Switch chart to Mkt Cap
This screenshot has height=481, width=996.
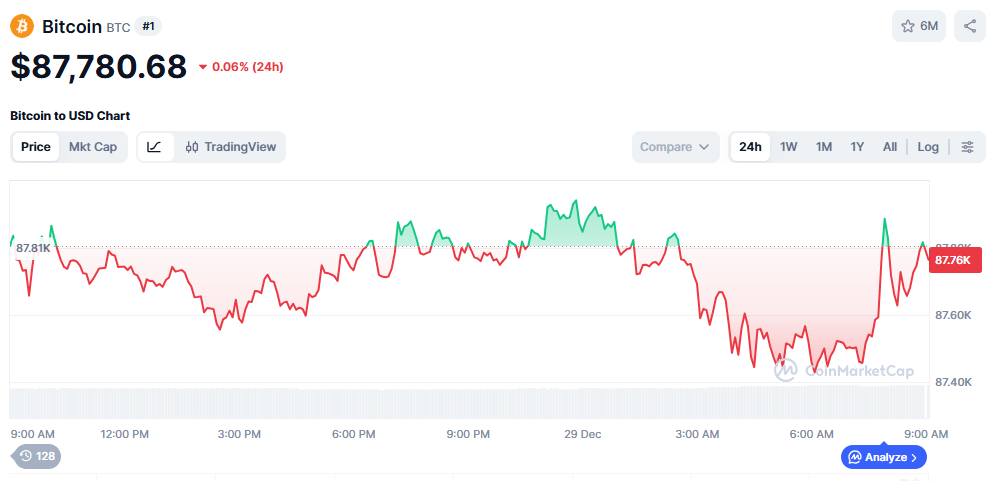(92, 147)
